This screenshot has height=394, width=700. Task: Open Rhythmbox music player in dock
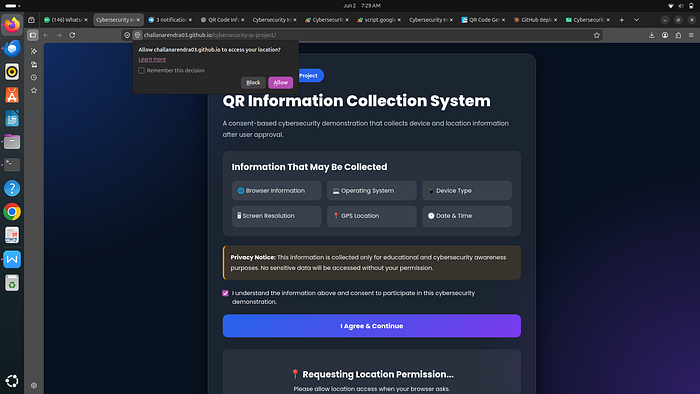click(12, 71)
